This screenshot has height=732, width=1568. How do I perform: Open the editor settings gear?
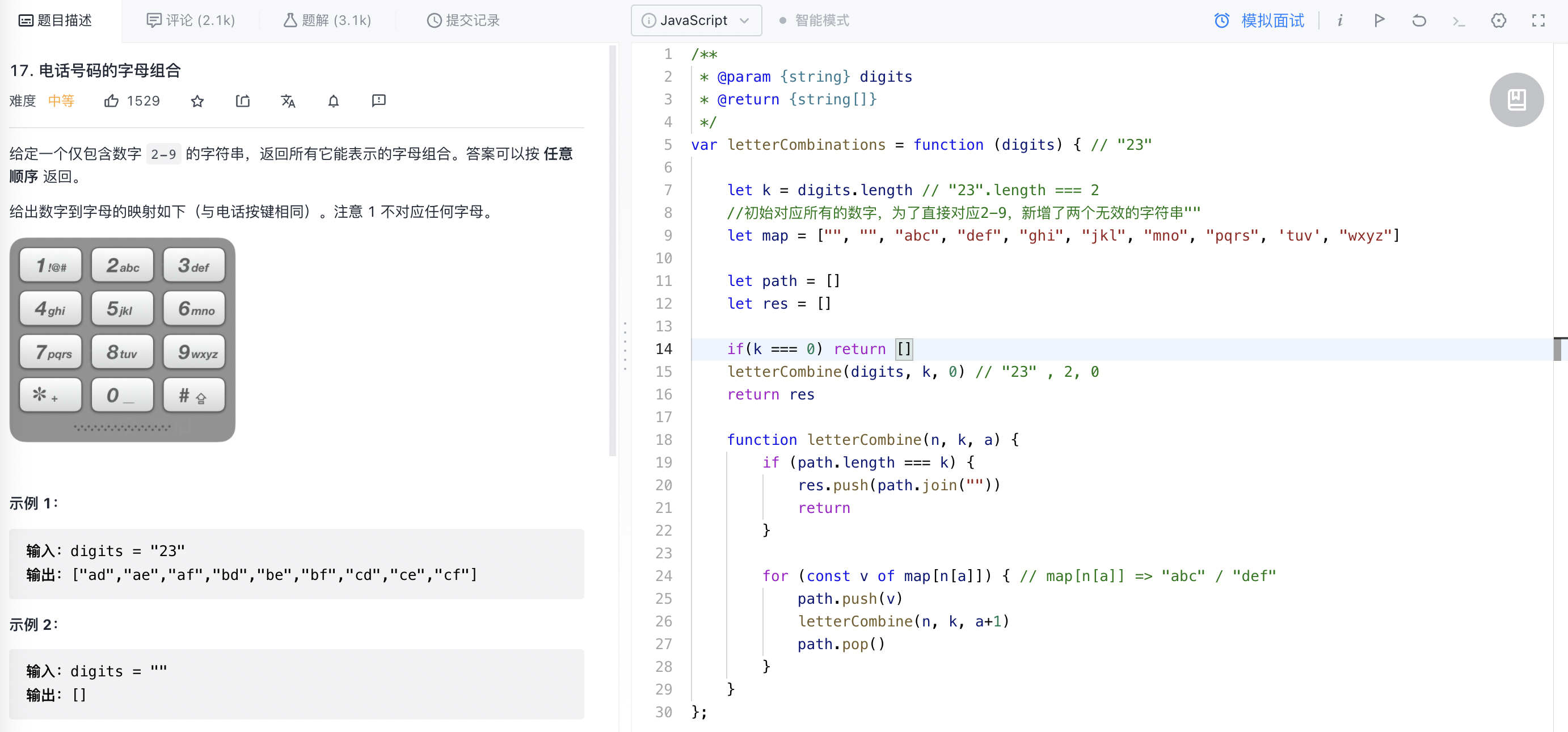tap(1499, 20)
